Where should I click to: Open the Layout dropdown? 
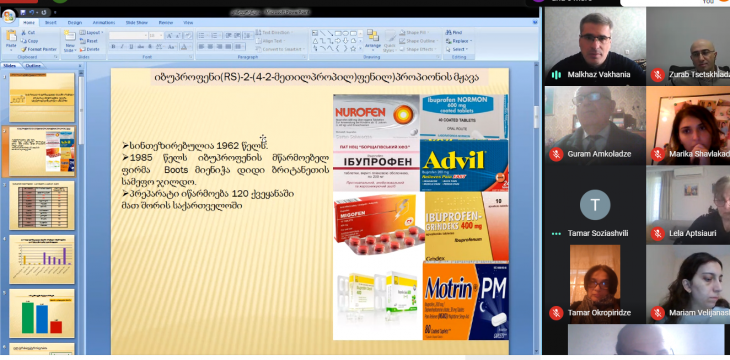click(92, 33)
